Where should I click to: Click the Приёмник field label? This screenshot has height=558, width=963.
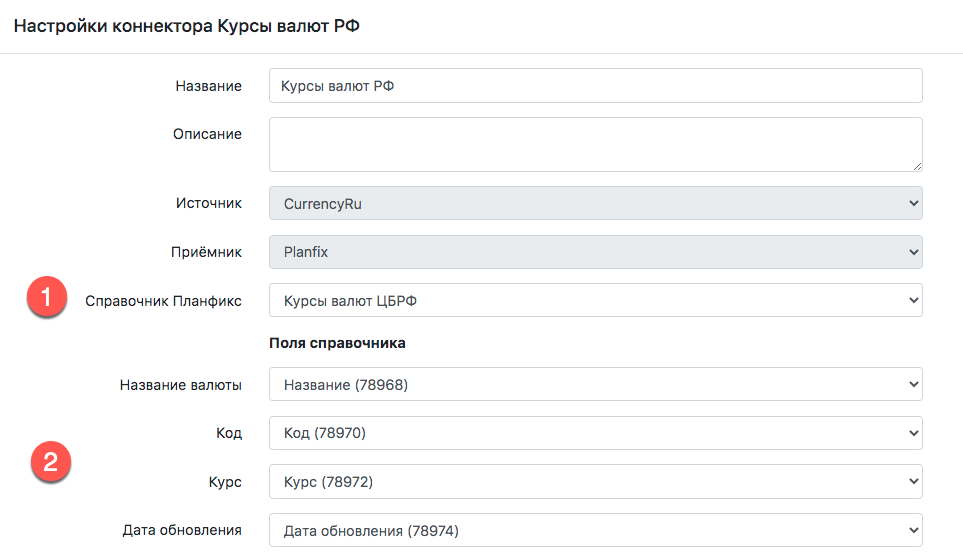pyautogui.click(x=207, y=252)
